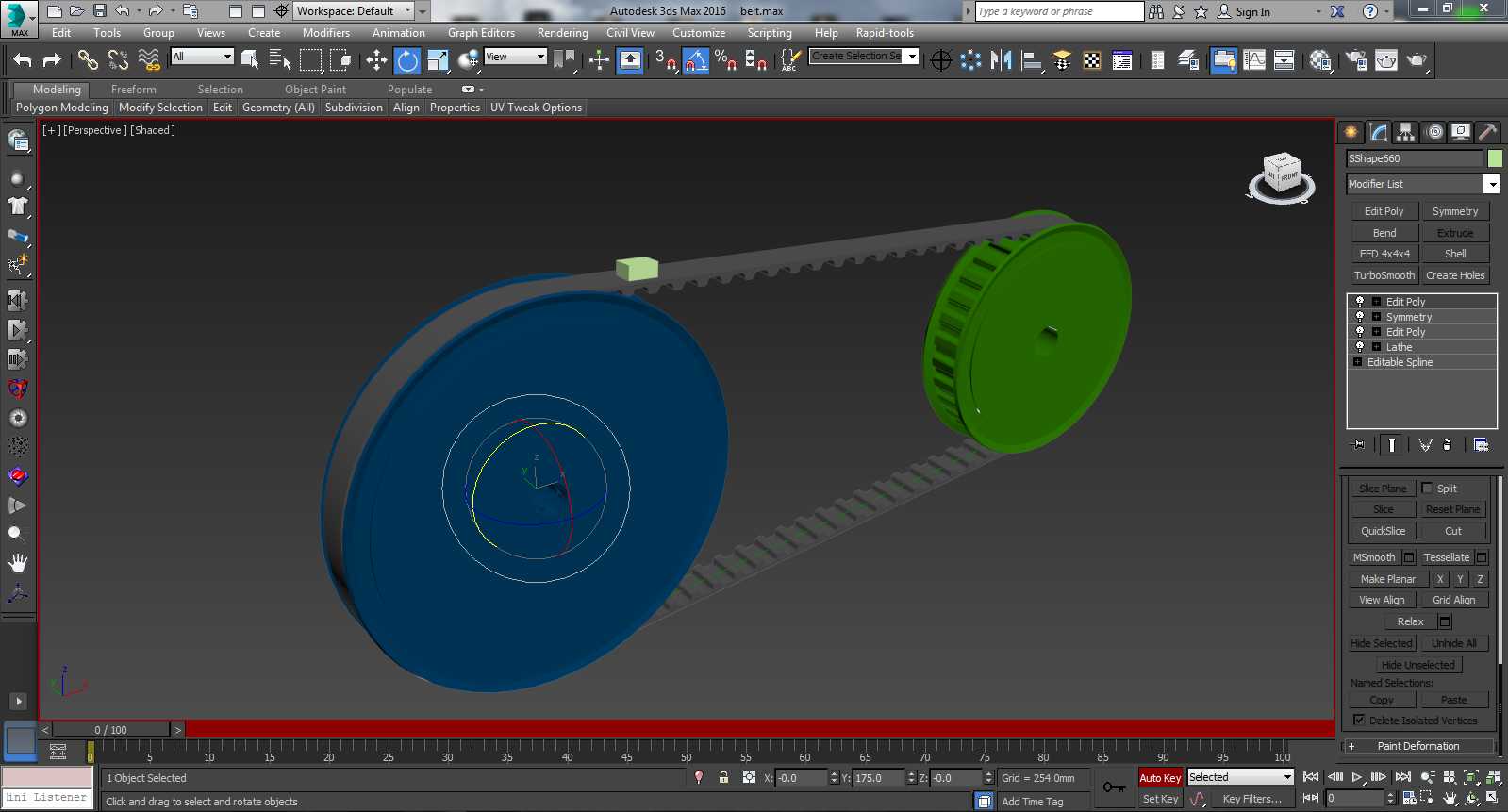Toggle the selection lock icon
The image size is (1508, 812).
(723, 777)
